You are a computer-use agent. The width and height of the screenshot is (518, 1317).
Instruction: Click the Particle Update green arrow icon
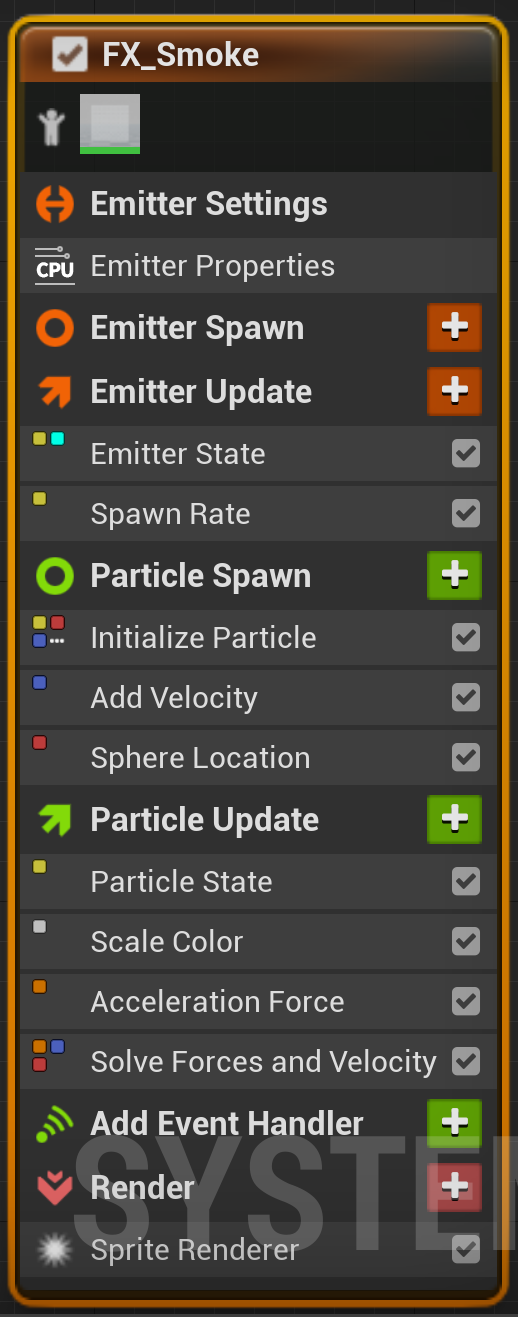55,820
